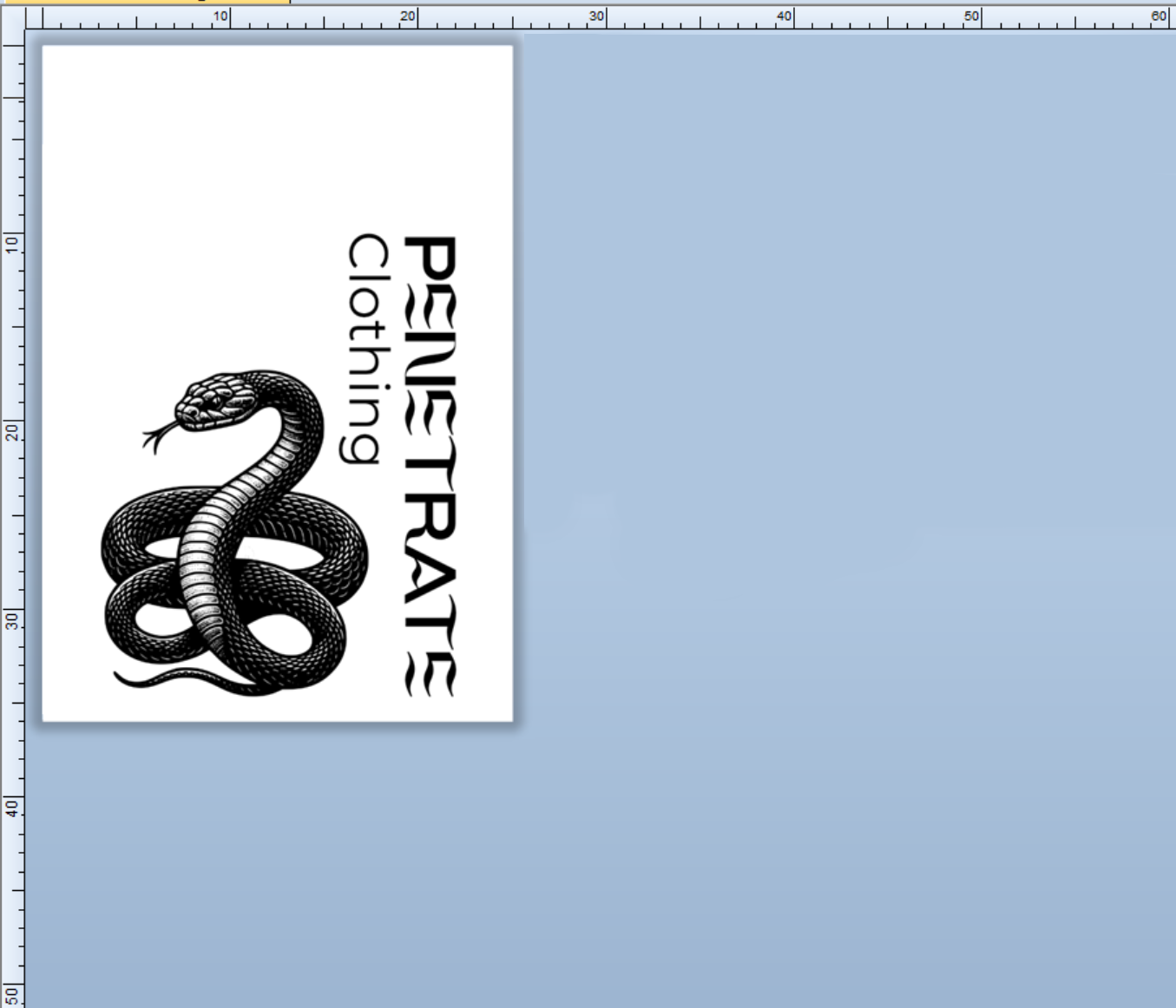
Task: Click the Clothing text on the artwork
Action: [360, 347]
